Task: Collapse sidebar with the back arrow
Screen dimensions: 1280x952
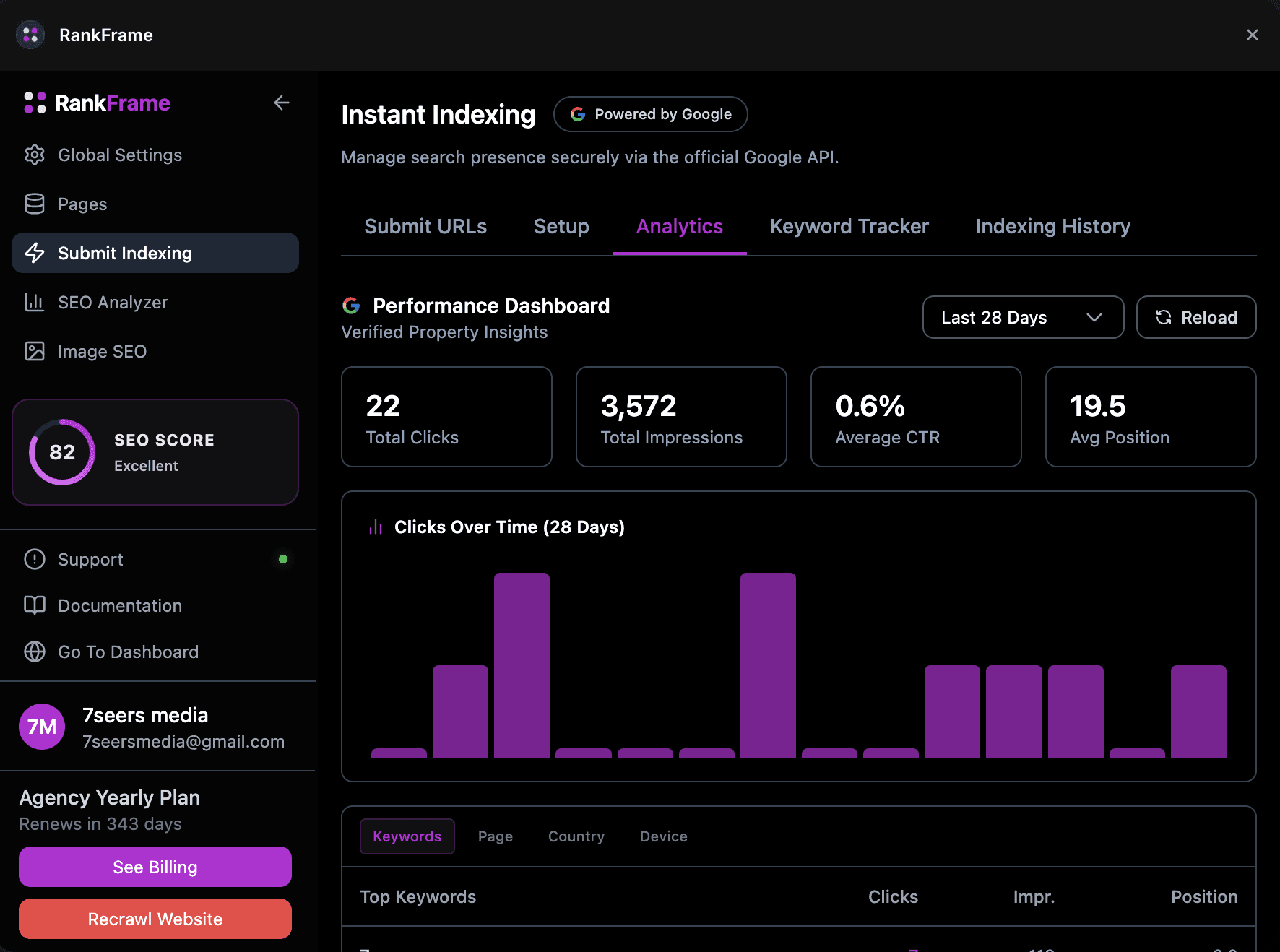Action: (x=282, y=103)
